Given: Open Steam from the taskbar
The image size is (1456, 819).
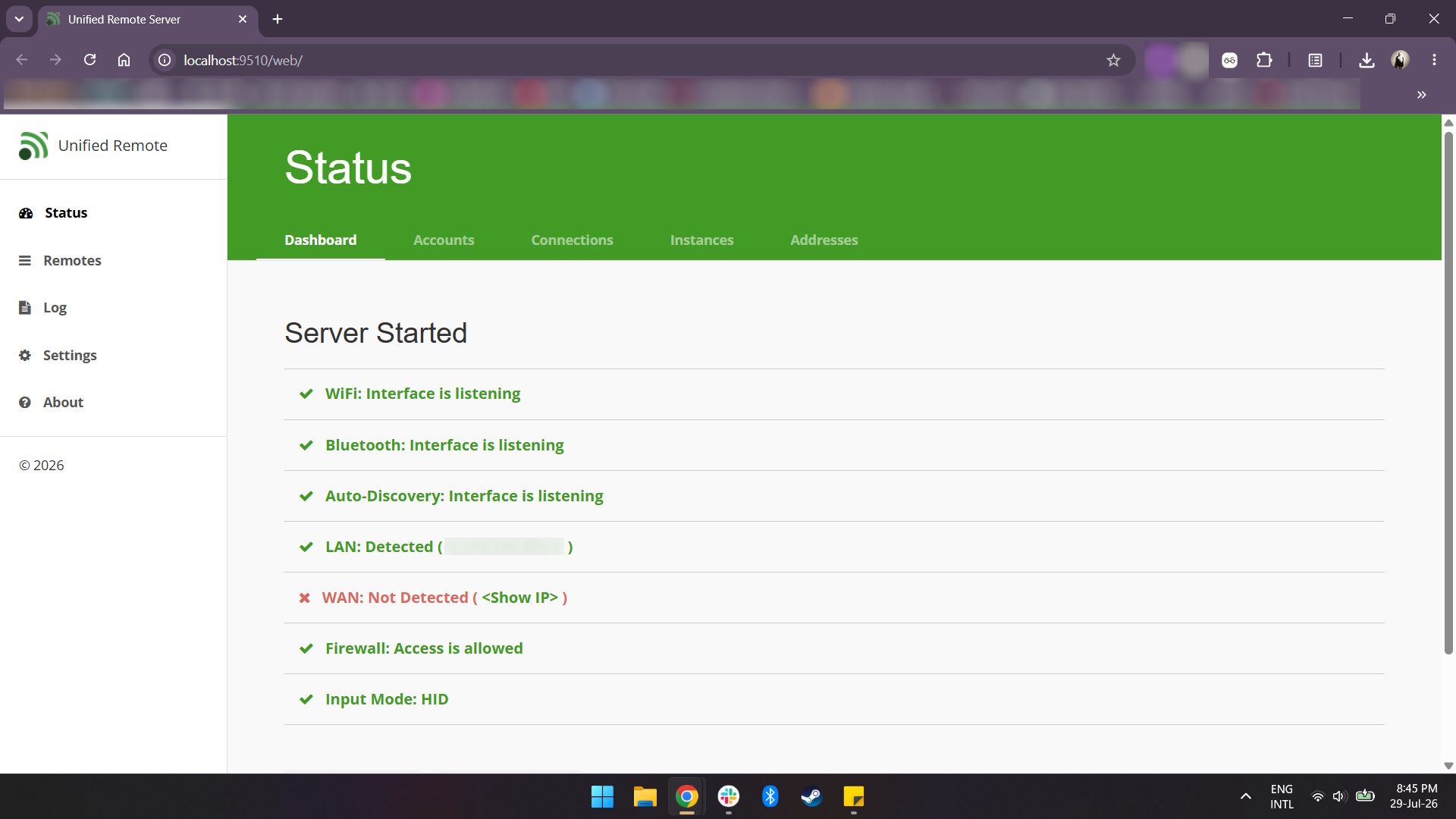Looking at the screenshot, I should pyautogui.click(x=812, y=797).
